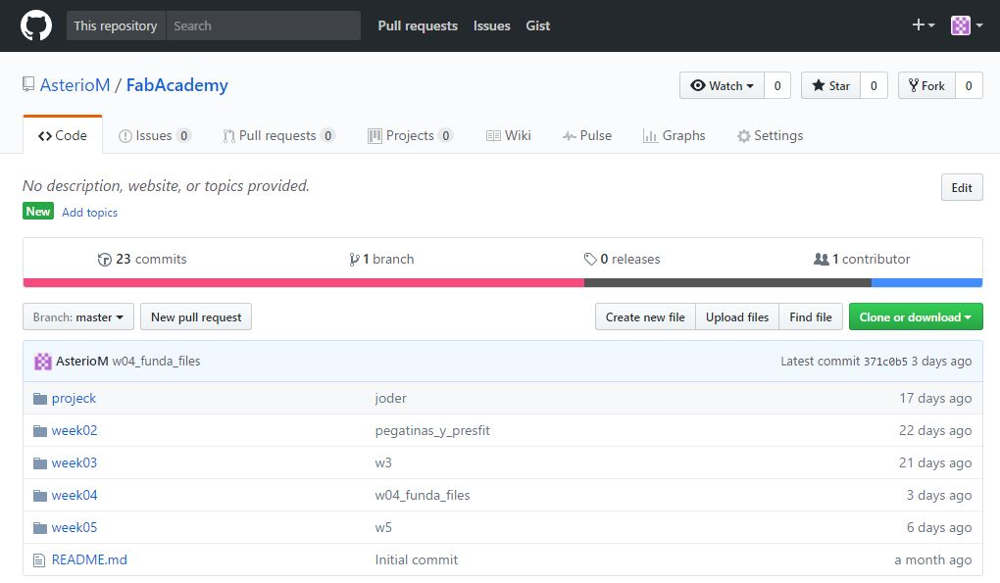
Task: Open the watchers count 0 next to Watch
Action: point(777,85)
